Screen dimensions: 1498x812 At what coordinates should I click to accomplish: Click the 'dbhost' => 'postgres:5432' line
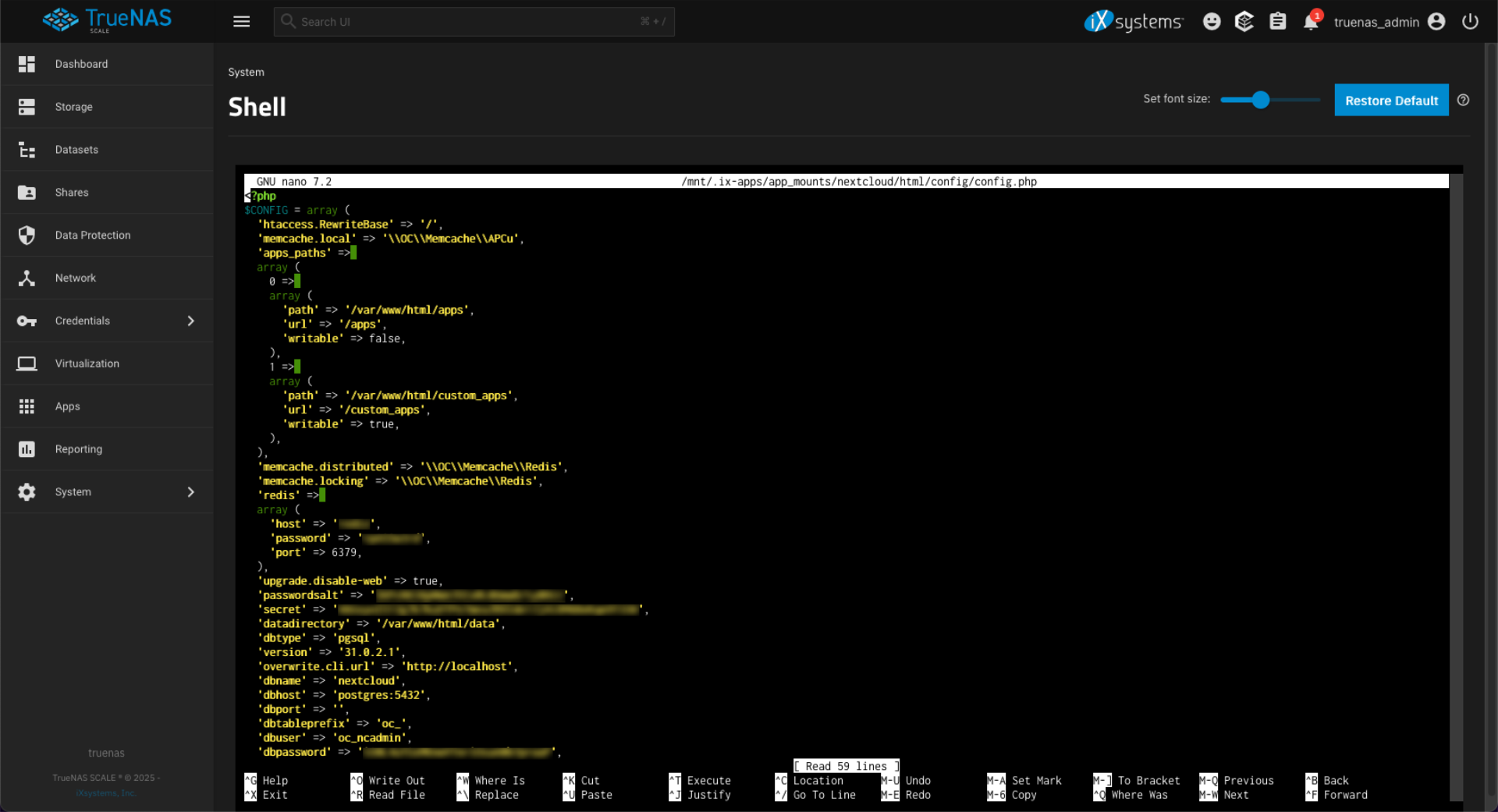click(x=343, y=695)
